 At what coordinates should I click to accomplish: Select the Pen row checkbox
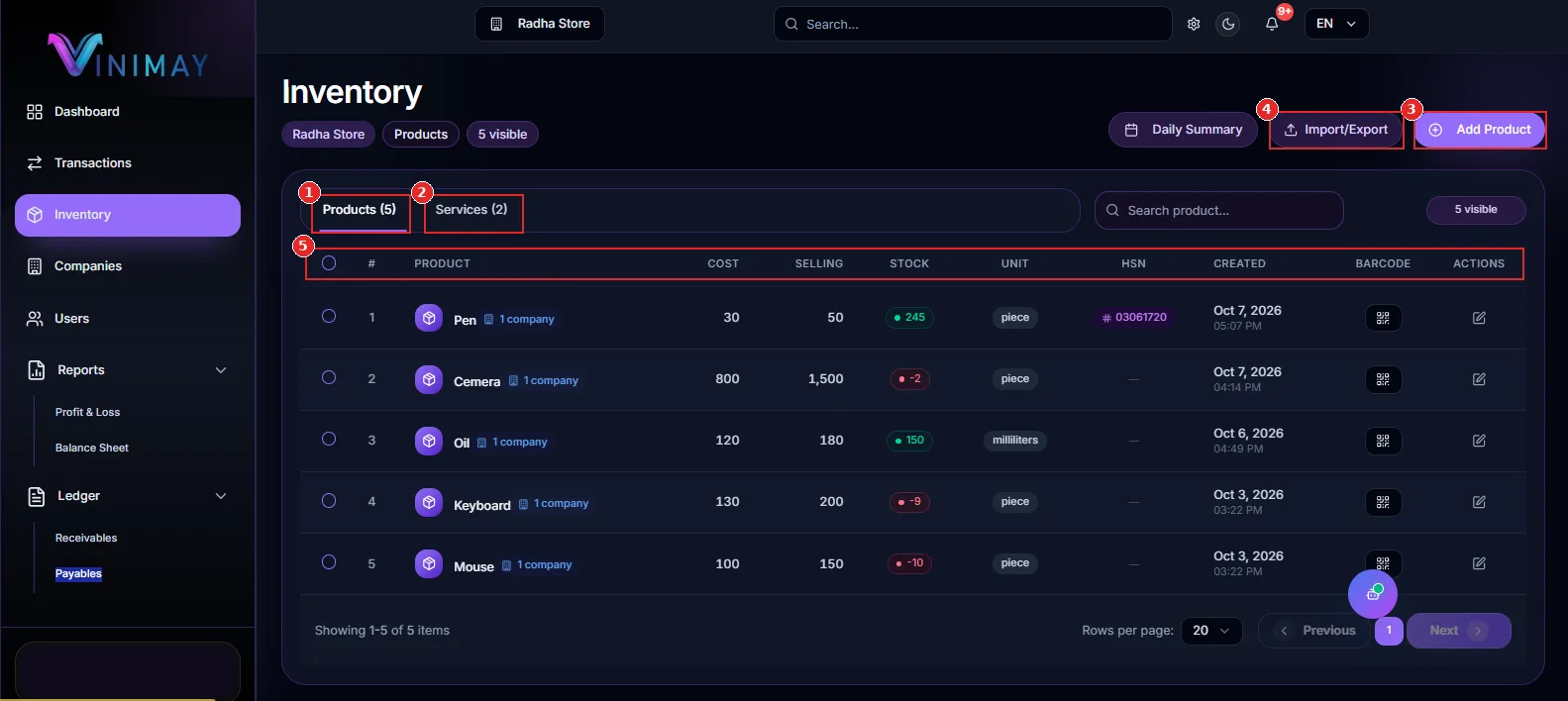(329, 316)
